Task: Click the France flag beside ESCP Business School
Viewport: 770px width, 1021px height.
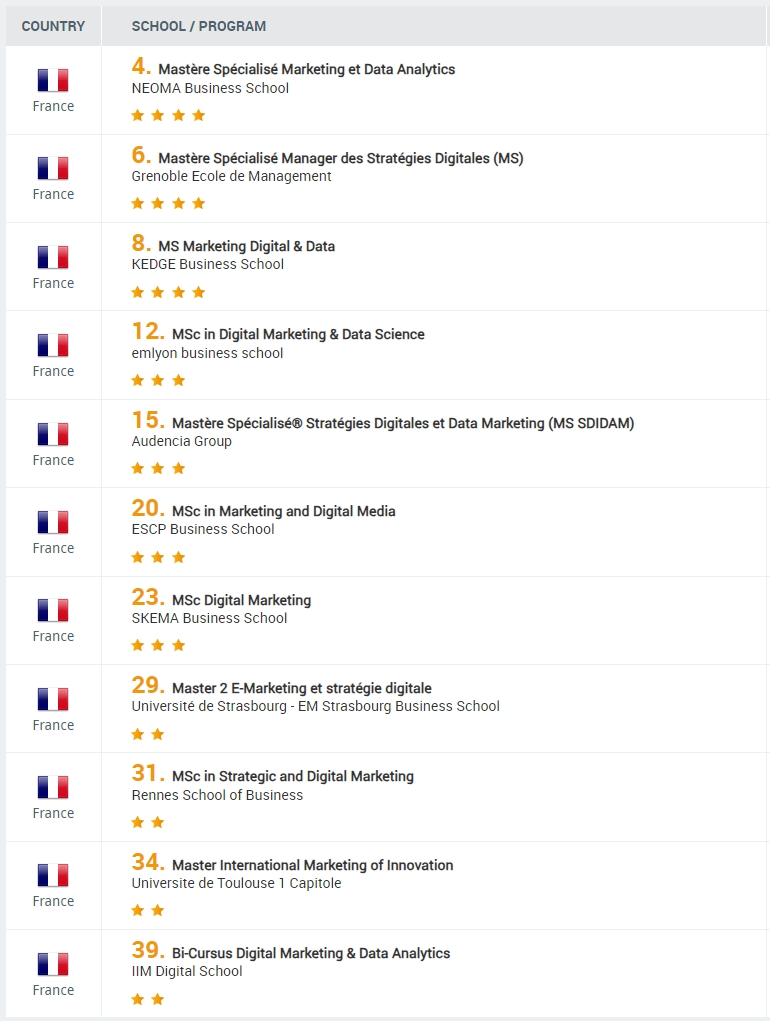Action: click(53, 522)
